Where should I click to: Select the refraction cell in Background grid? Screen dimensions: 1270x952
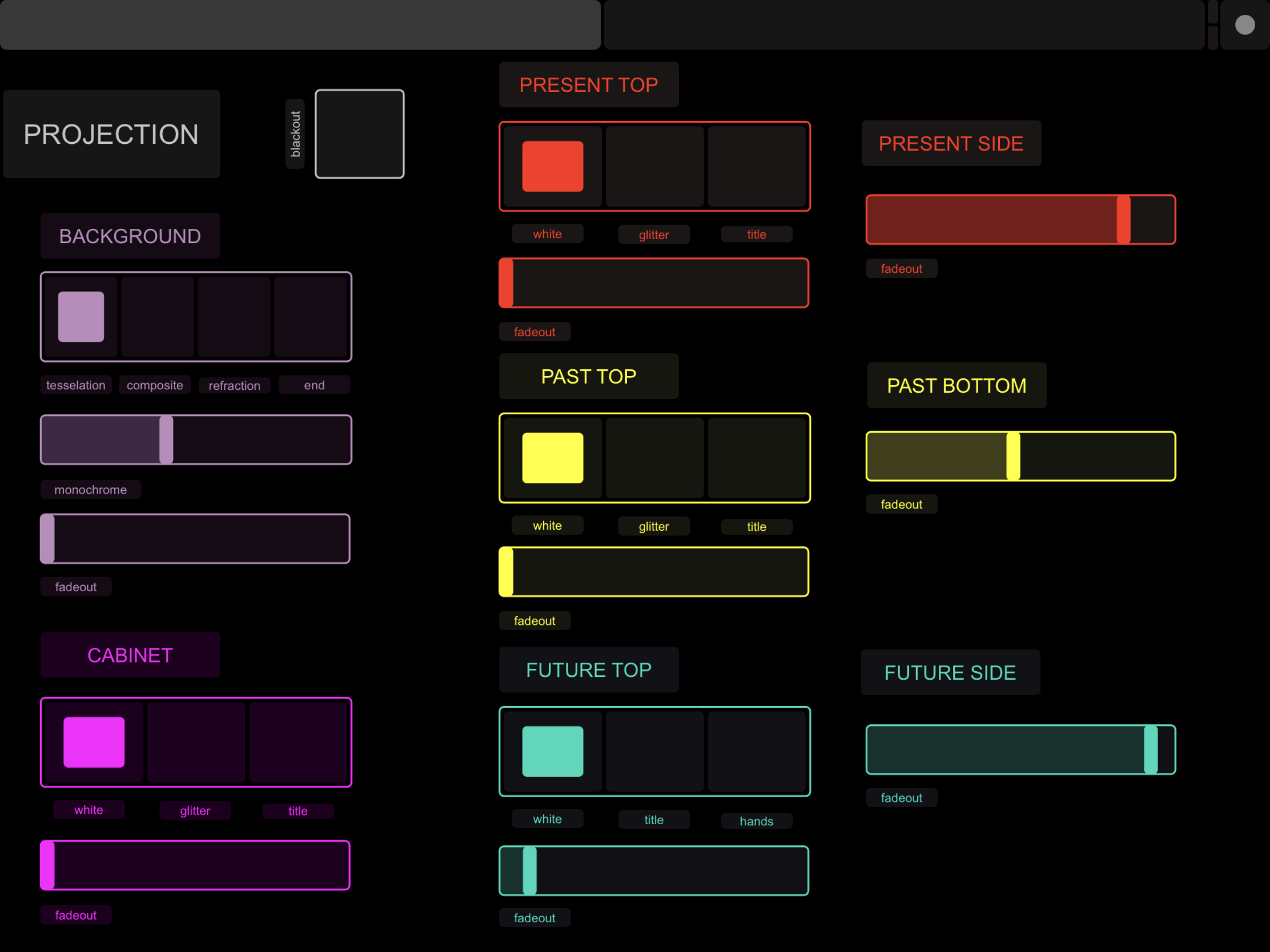click(x=234, y=317)
